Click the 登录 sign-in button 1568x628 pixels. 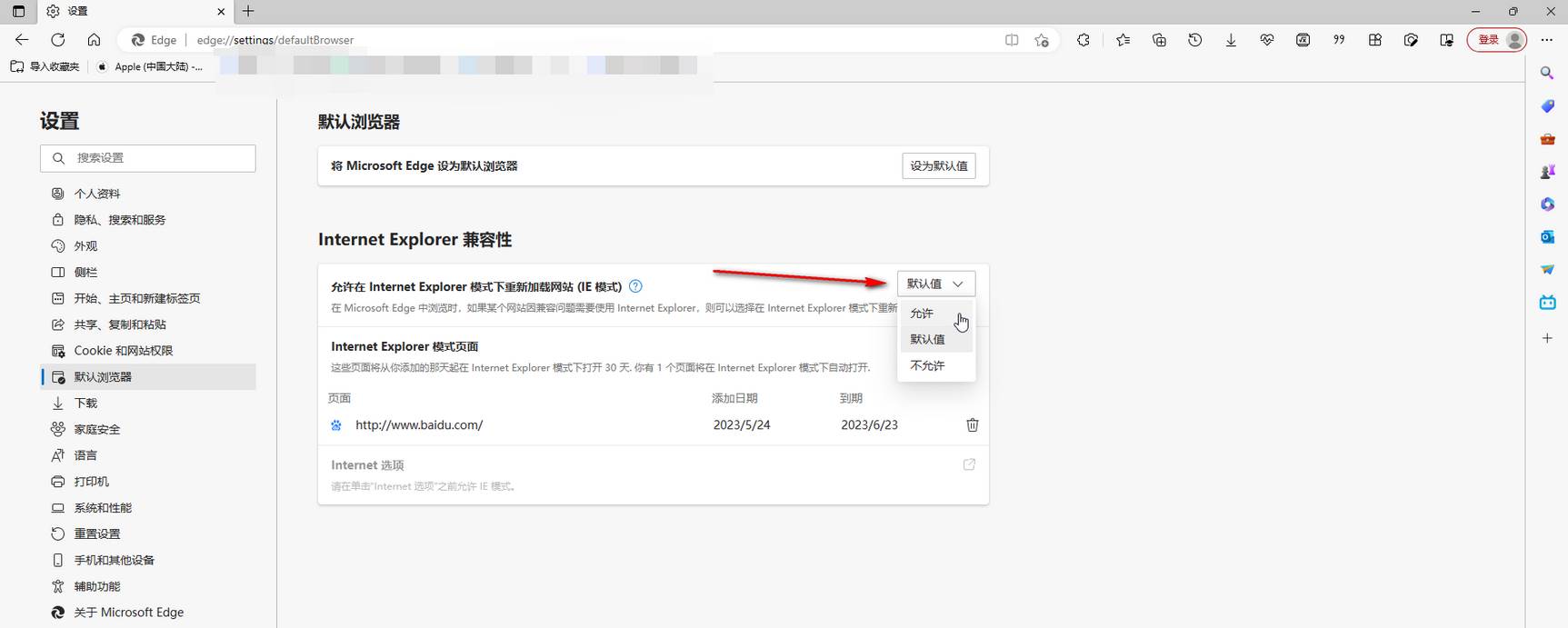(1496, 40)
